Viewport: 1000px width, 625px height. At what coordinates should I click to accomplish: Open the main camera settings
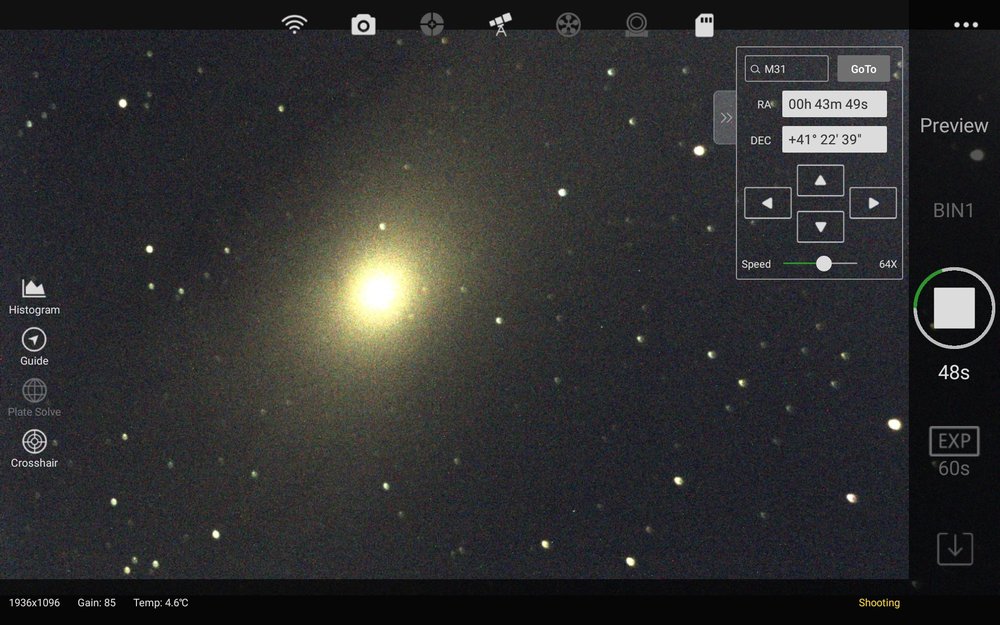coord(362,24)
